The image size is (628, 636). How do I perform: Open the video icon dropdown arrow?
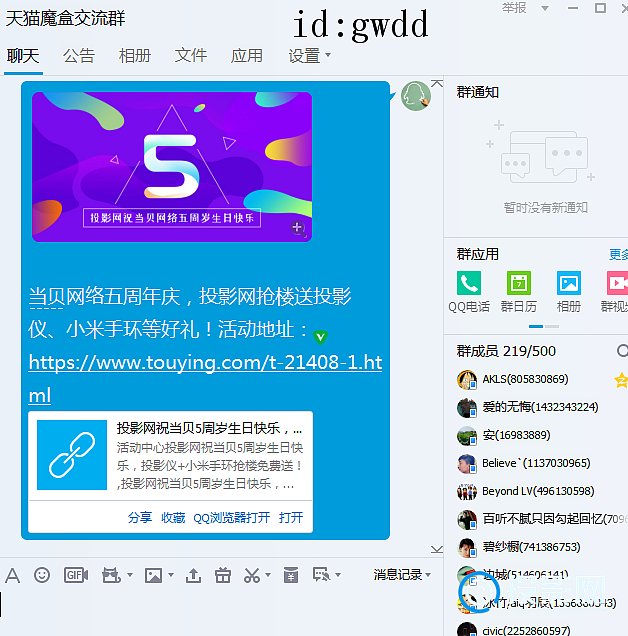pos(130,575)
